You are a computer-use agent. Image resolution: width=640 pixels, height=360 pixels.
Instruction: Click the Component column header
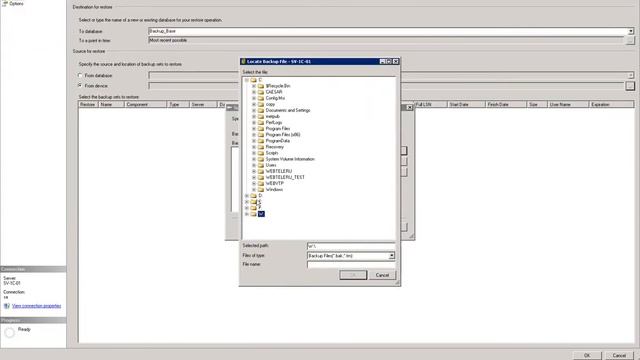[146, 105]
